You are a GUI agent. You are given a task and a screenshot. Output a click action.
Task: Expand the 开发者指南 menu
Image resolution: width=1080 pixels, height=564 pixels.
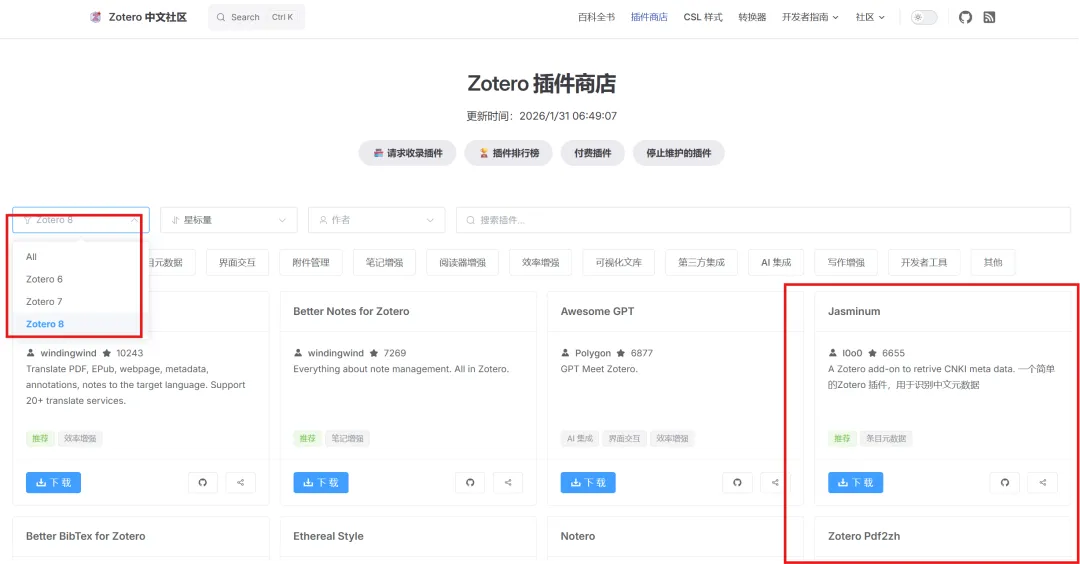[810, 17]
